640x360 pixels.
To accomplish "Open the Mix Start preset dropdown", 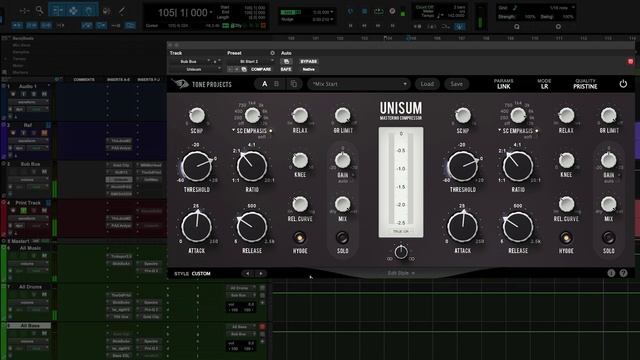I will coord(358,84).
